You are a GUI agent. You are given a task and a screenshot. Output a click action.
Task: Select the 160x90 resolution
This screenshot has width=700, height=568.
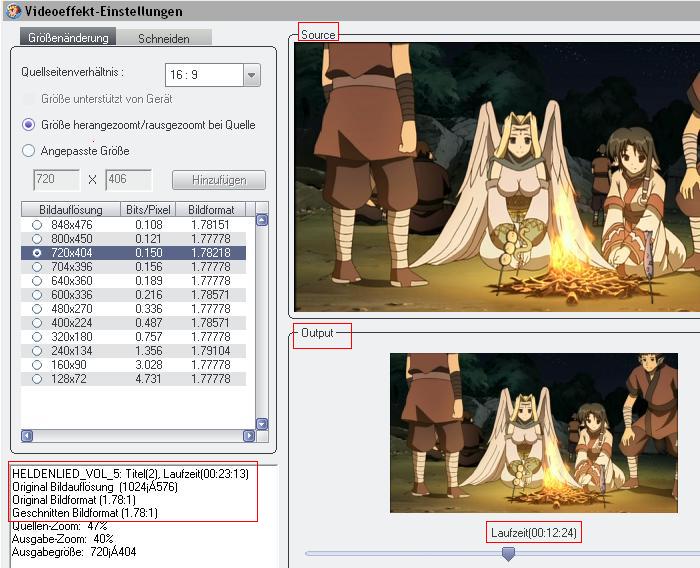coord(37,364)
